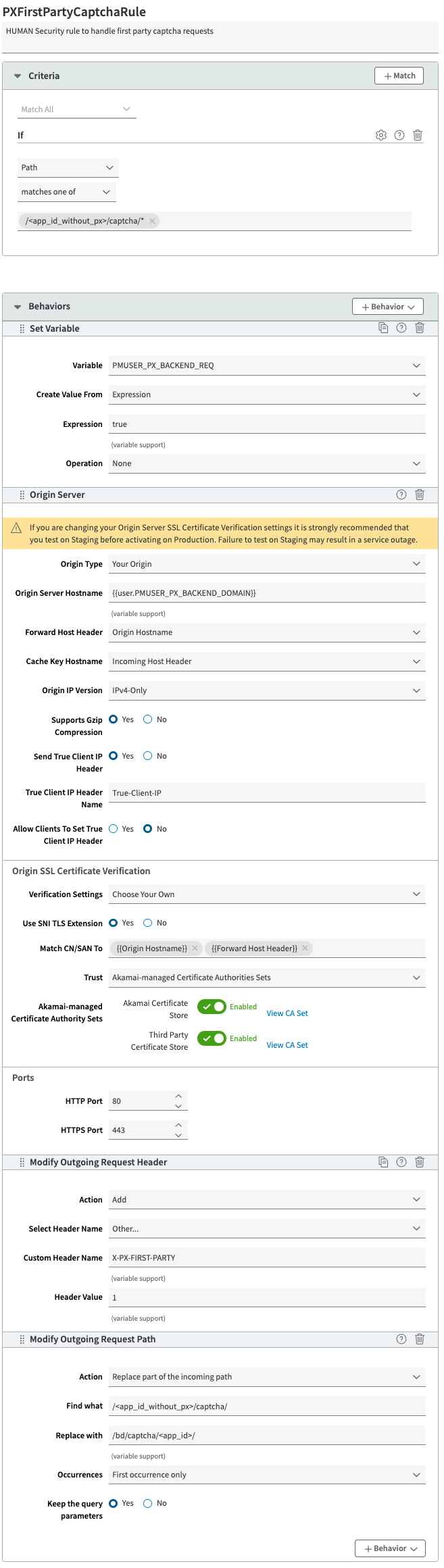Copy the Modify Outgoing Request Header behavior
The width and height of the screenshot is (444, 1568).
(x=383, y=1162)
